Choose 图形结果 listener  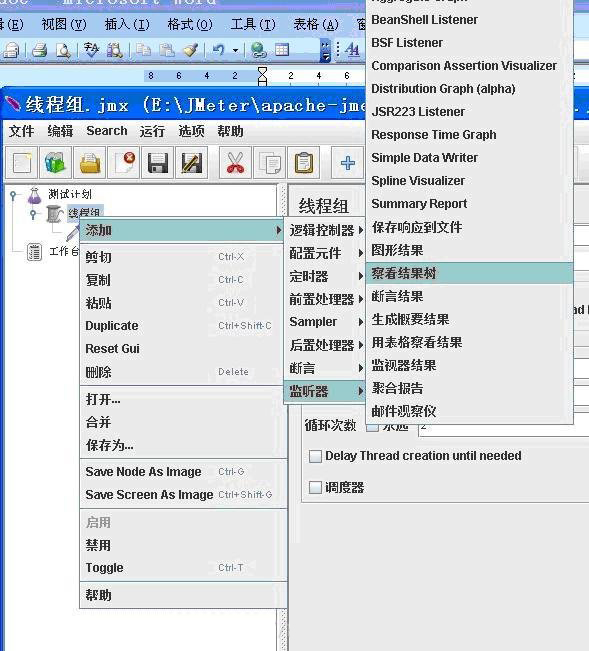[469, 250]
